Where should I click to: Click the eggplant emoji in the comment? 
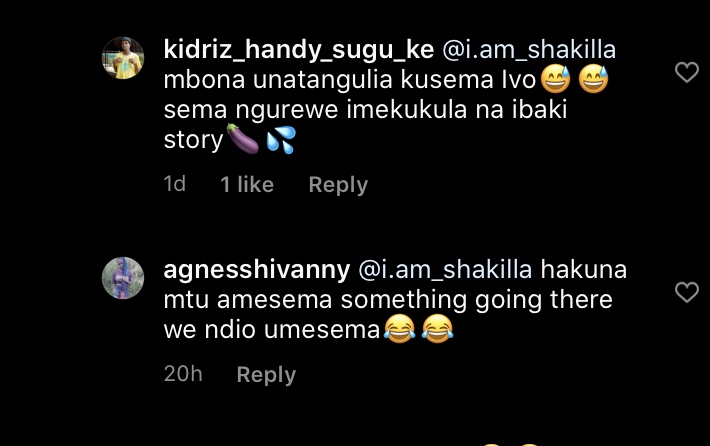(x=243, y=139)
